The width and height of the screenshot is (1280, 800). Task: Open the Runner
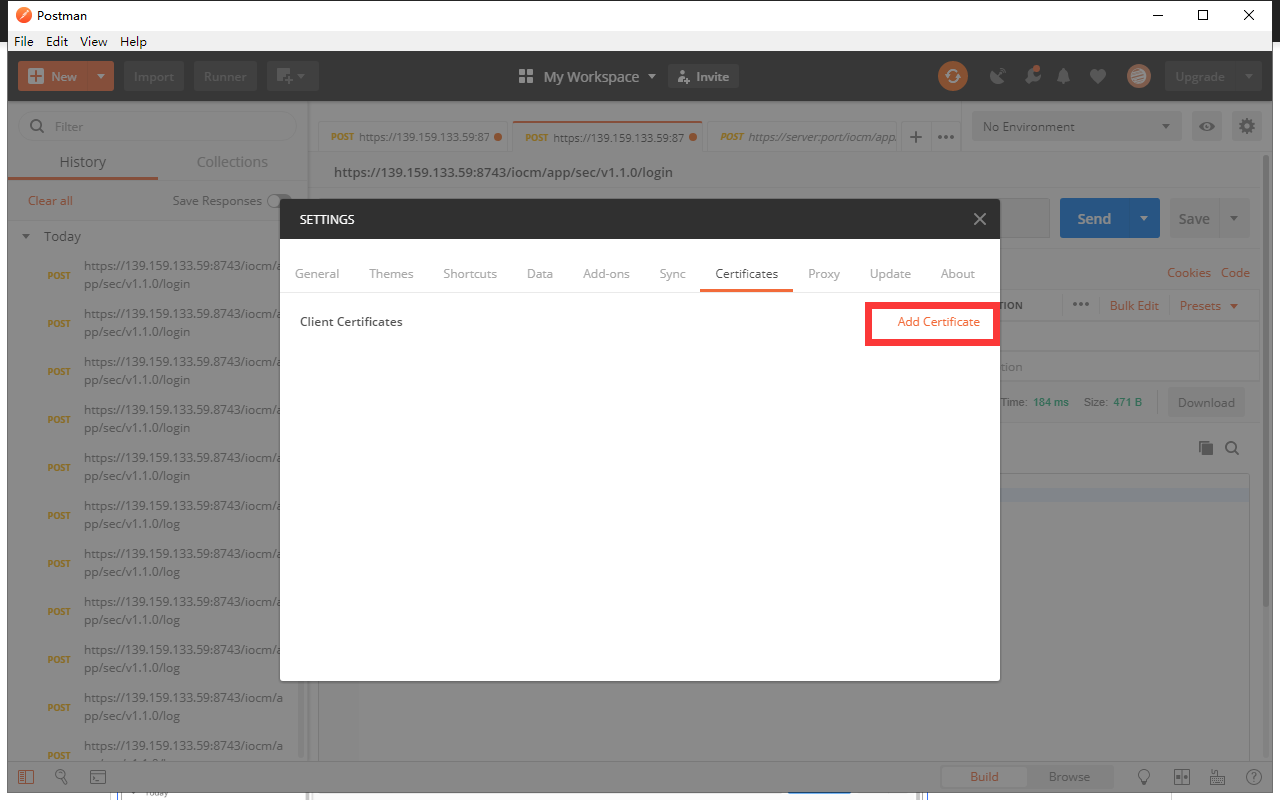[226, 76]
